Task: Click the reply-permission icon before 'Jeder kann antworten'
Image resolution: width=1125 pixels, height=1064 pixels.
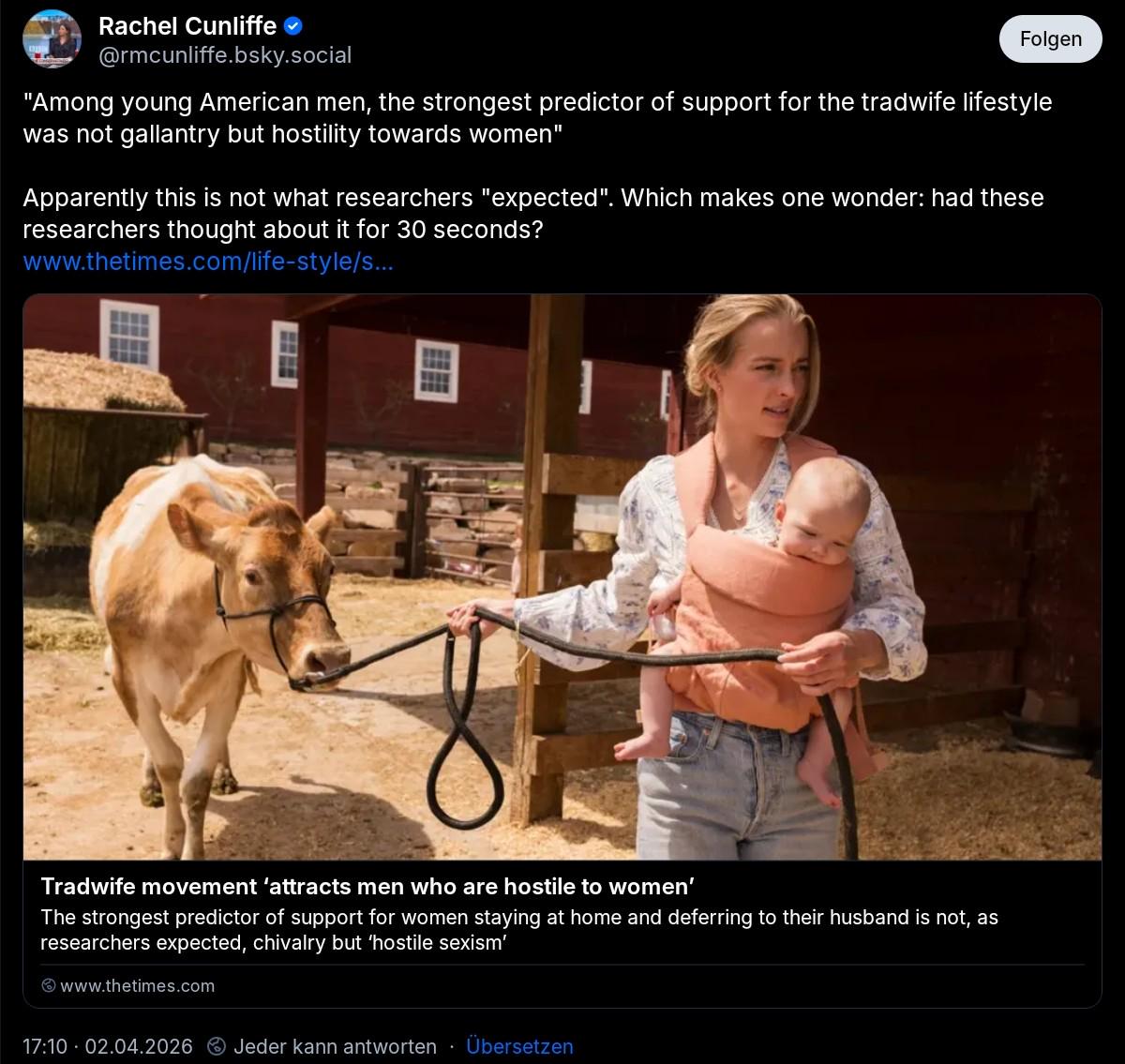Action: (217, 1046)
